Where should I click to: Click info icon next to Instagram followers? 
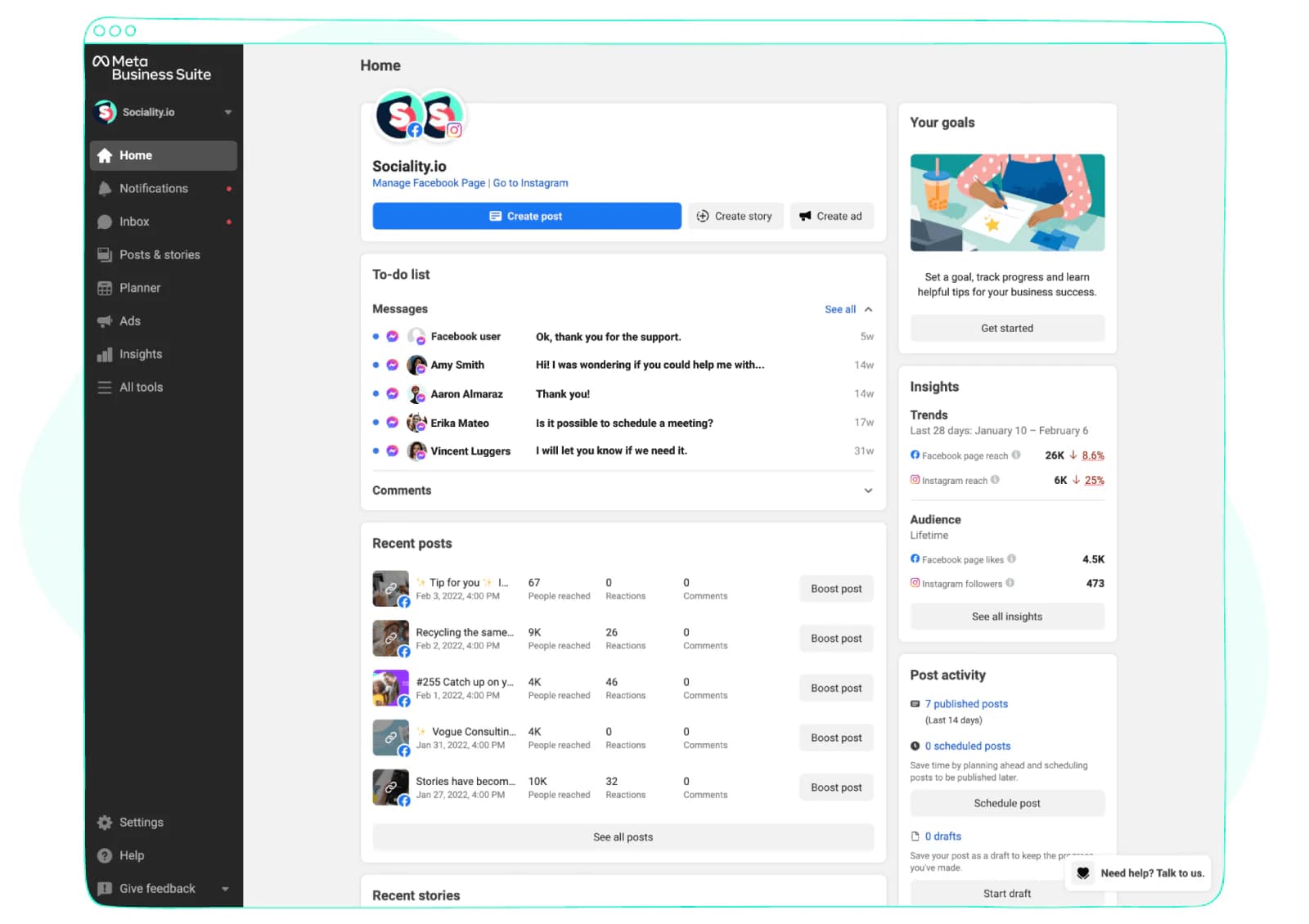[x=1010, y=584]
